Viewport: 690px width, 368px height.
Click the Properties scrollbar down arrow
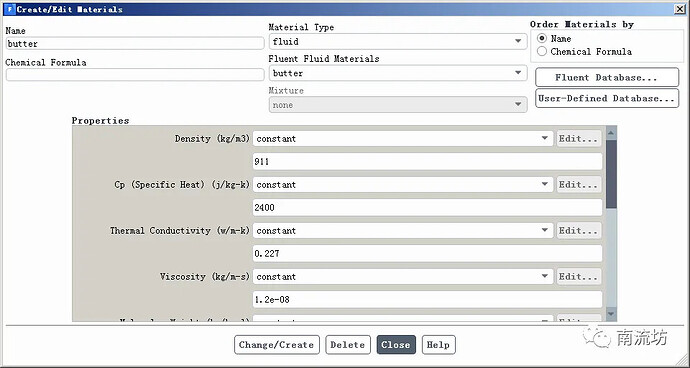[611, 314]
